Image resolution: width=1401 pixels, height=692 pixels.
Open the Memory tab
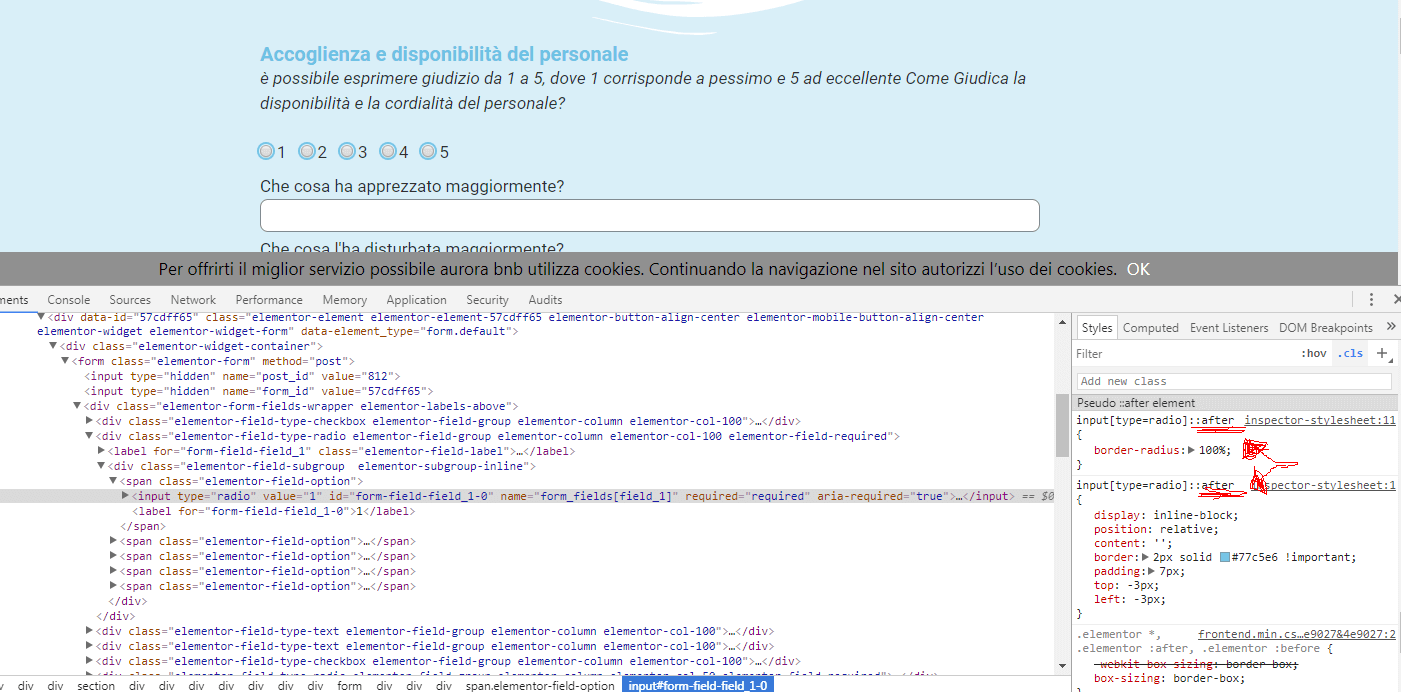pyautogui.click(x=344, y=300)
